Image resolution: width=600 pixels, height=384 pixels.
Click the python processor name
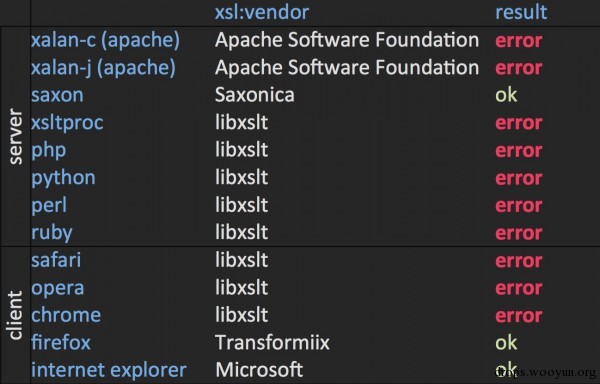point(63,178)
